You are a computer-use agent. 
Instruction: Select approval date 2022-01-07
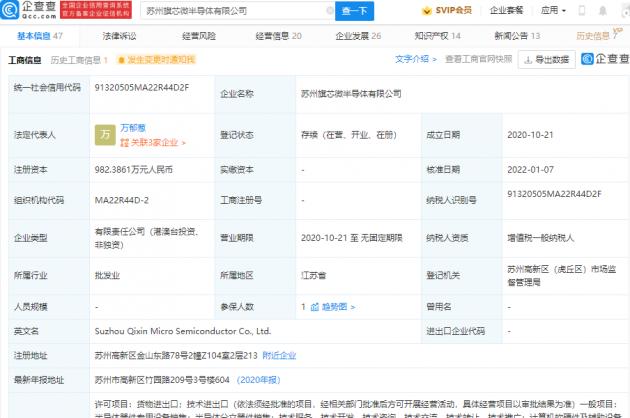(530, 170)
